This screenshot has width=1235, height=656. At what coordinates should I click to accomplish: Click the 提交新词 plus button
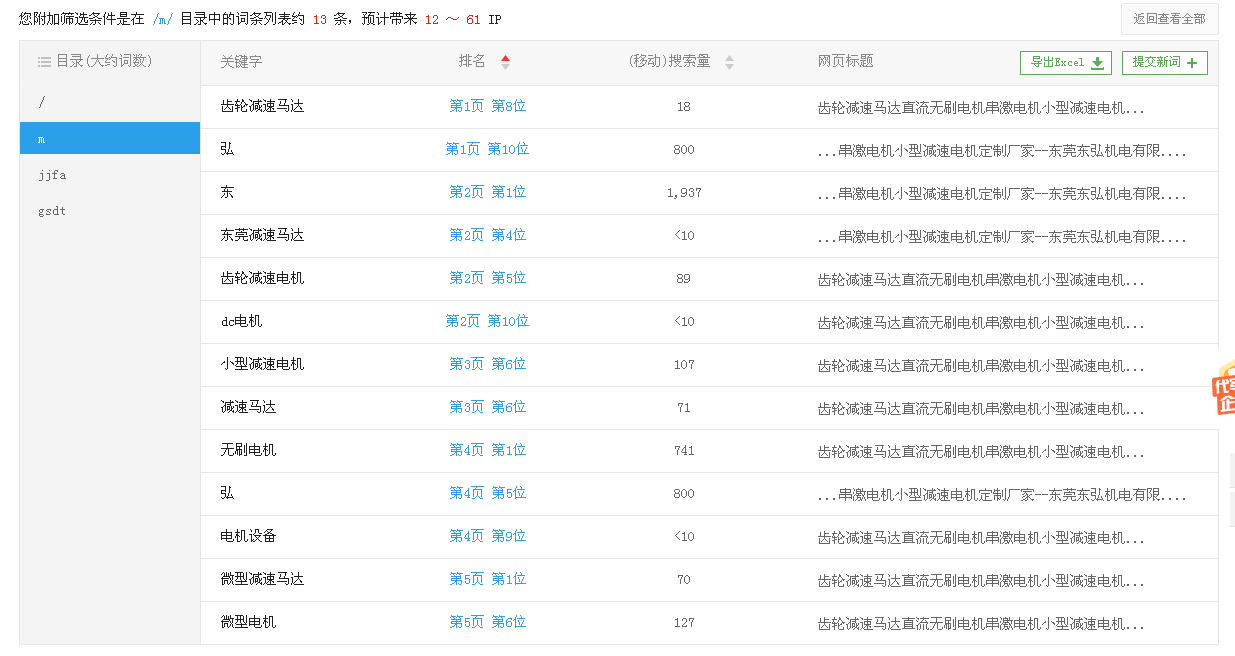pyautogui.click(x=1164, y=63)
